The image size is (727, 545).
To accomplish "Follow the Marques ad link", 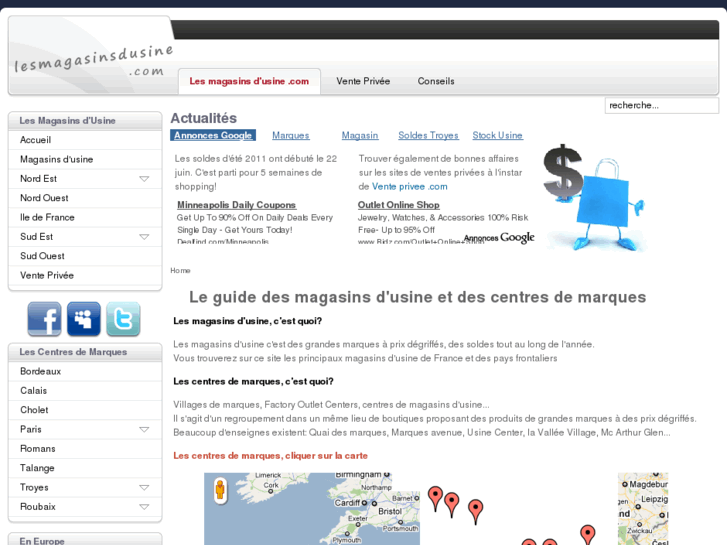I will 291,135.
